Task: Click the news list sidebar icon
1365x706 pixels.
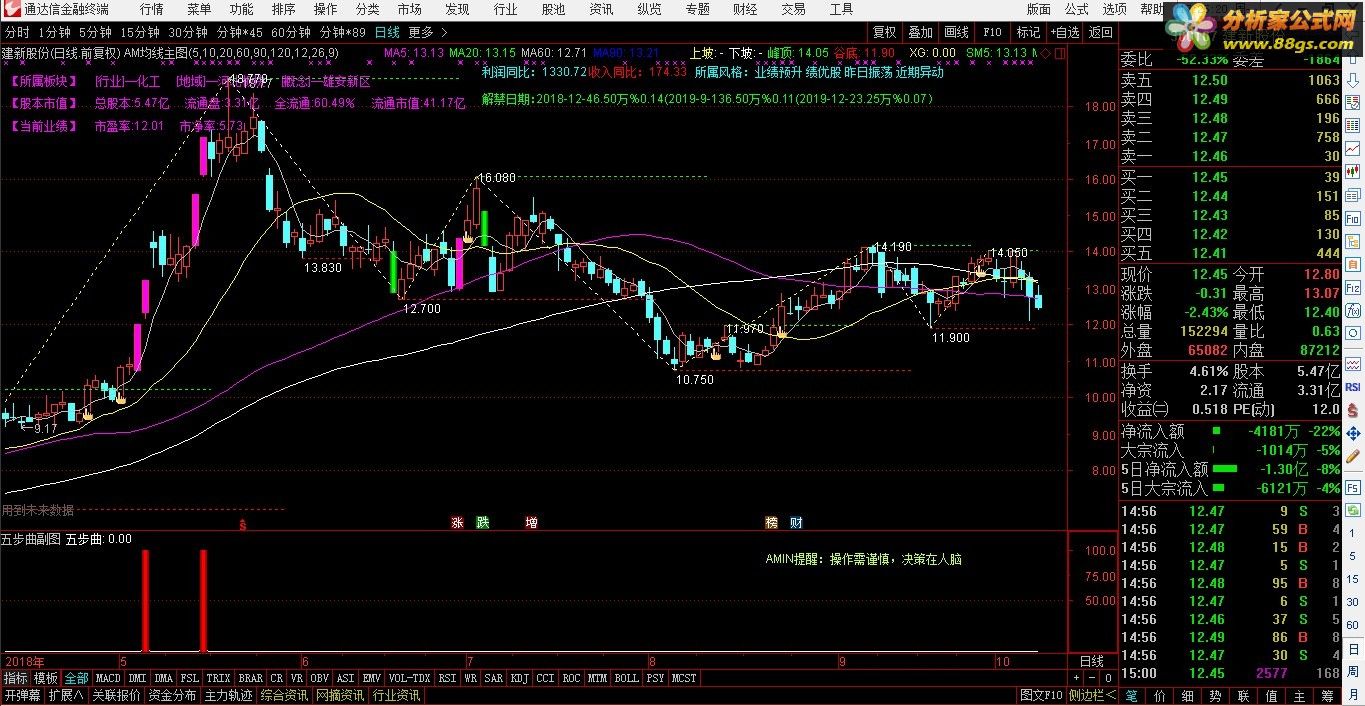Action: 1353,195
